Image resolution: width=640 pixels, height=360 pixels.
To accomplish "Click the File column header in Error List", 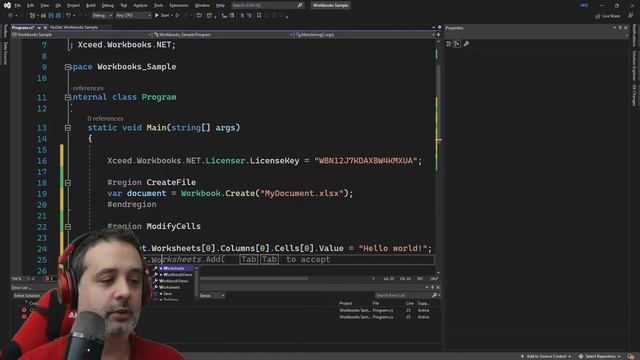I will point(376,303).
